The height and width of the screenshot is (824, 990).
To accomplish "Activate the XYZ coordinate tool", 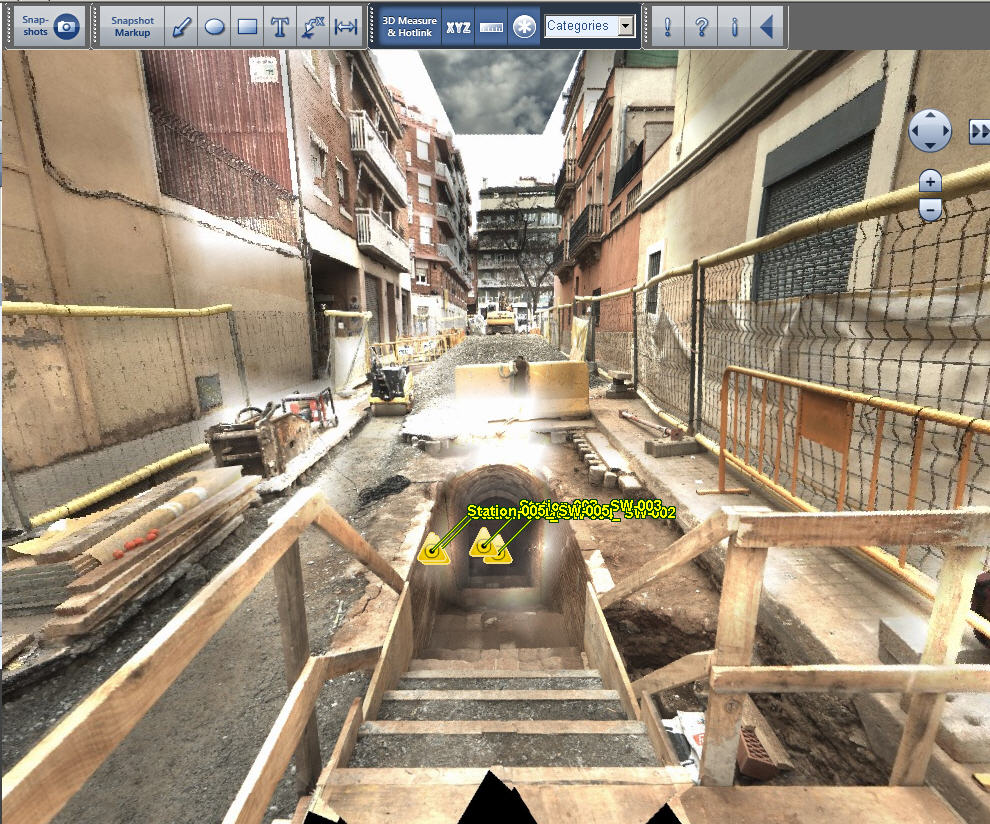I will [458, 27].
